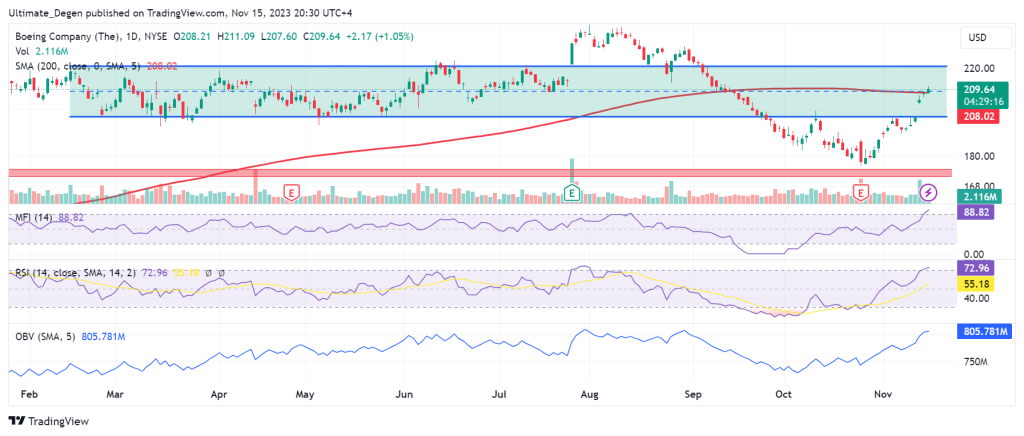Click the purple 72.96 RSI axis label
This screenshot has width=1024, height=436.
tap(976, 268)
